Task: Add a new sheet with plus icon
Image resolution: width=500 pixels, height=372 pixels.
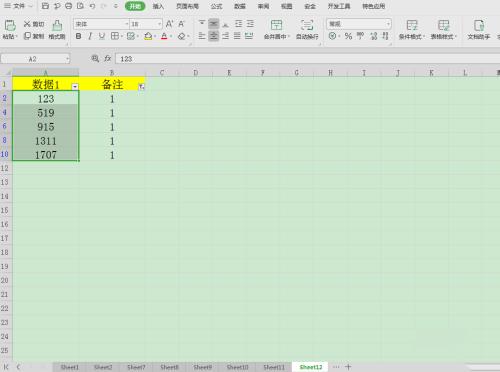Action: tap(348, 367)
